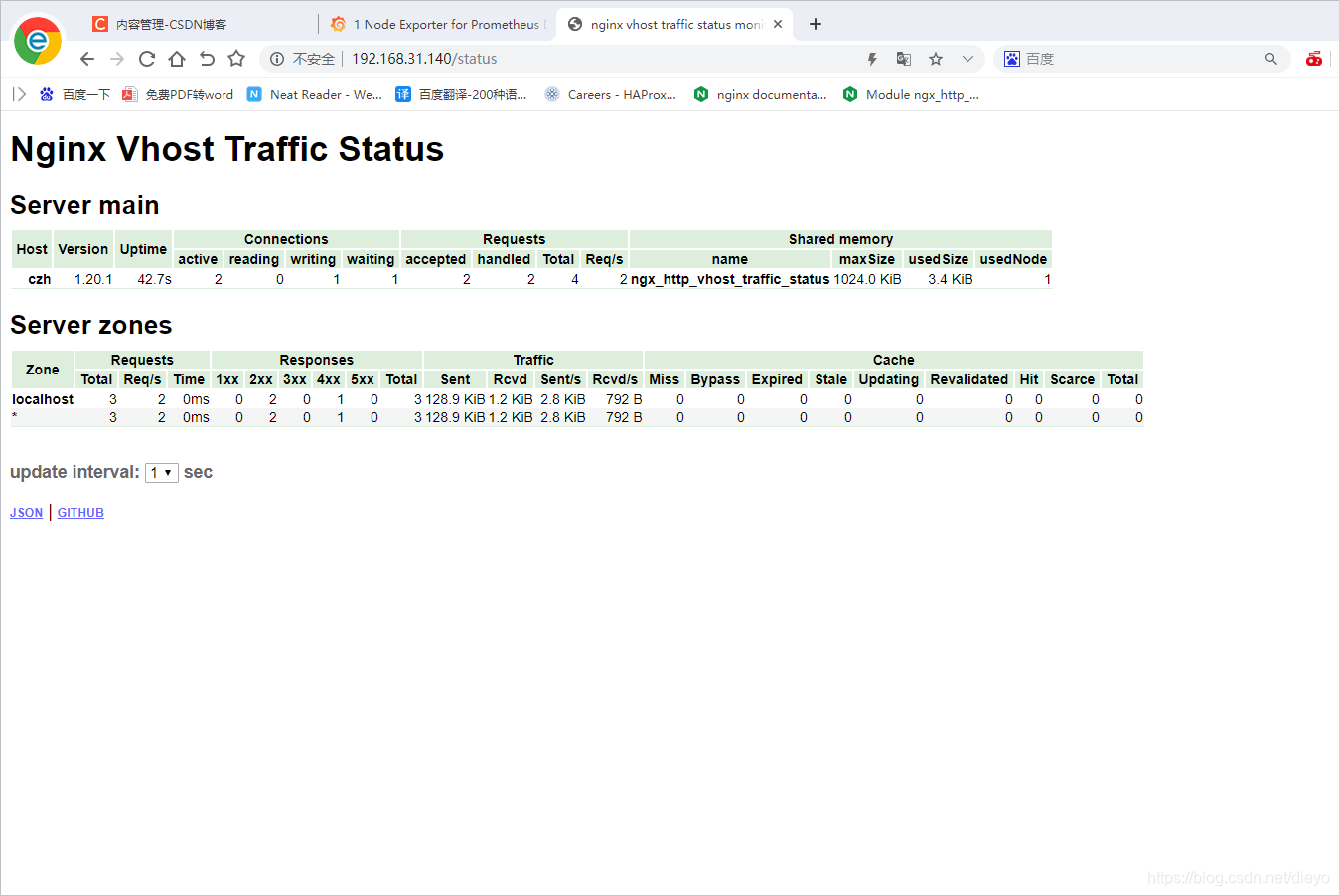Click the translate page icon in the address bar

pos(904,59)
